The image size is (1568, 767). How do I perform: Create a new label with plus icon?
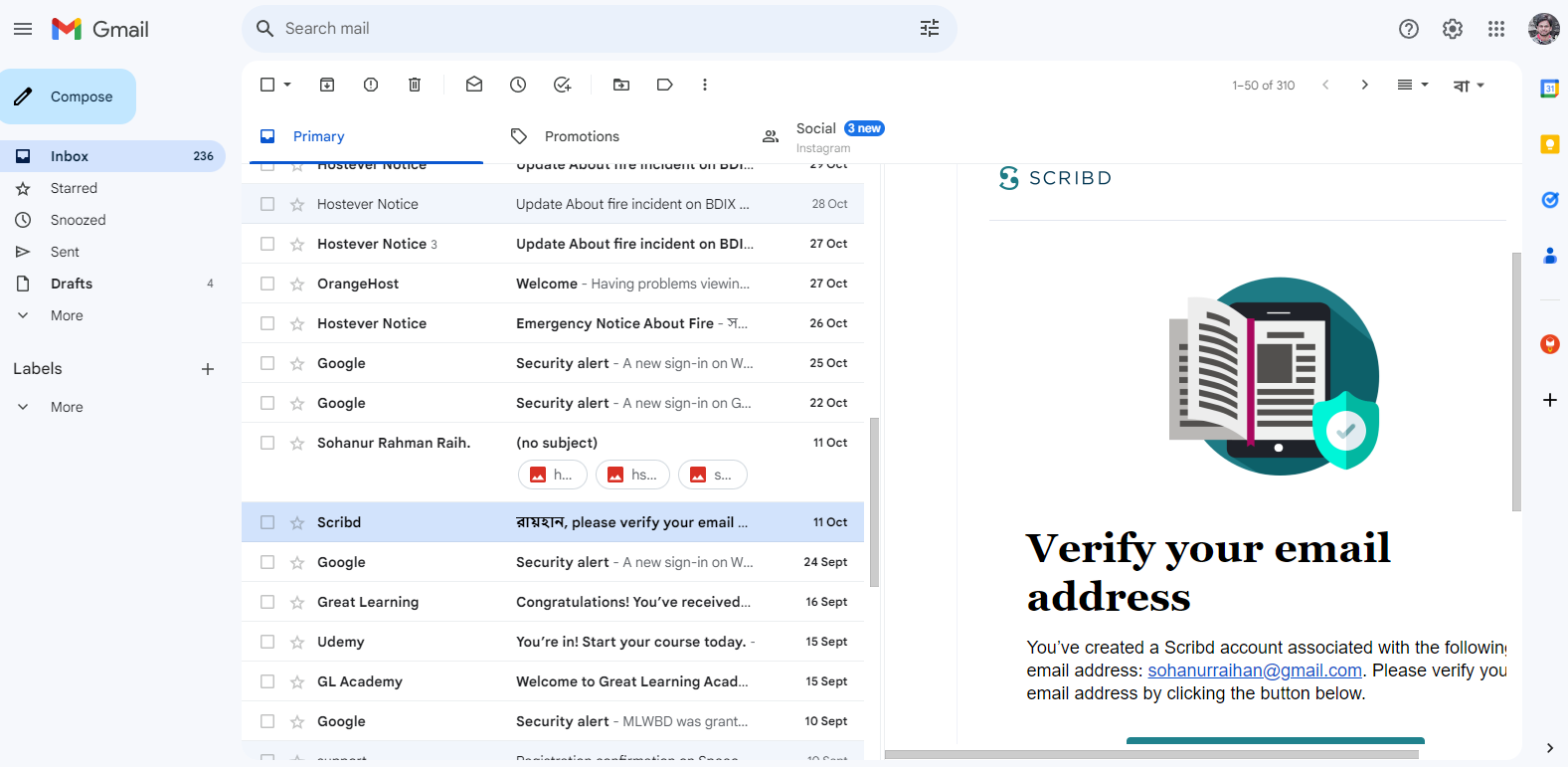point(208,369)
